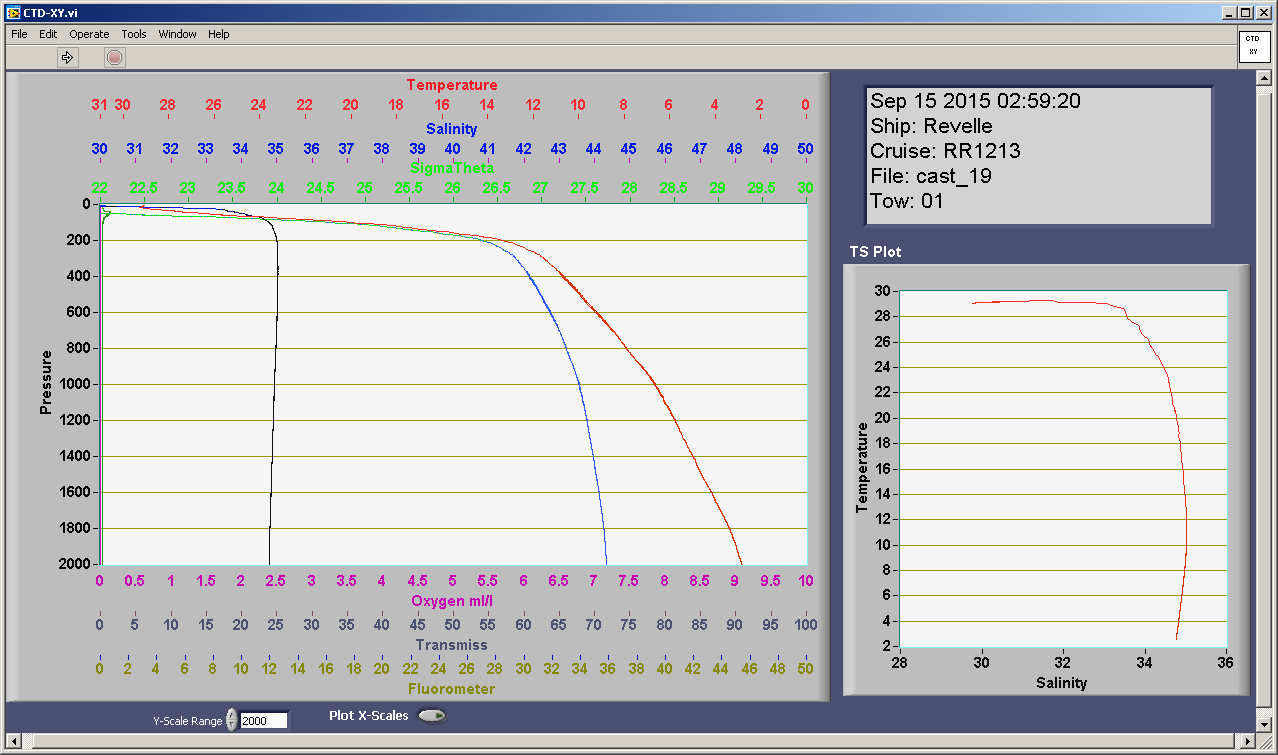
Task: Click the horizontal scrollbar left arrow
Action: pyautogui.click(x=14, y=741)
